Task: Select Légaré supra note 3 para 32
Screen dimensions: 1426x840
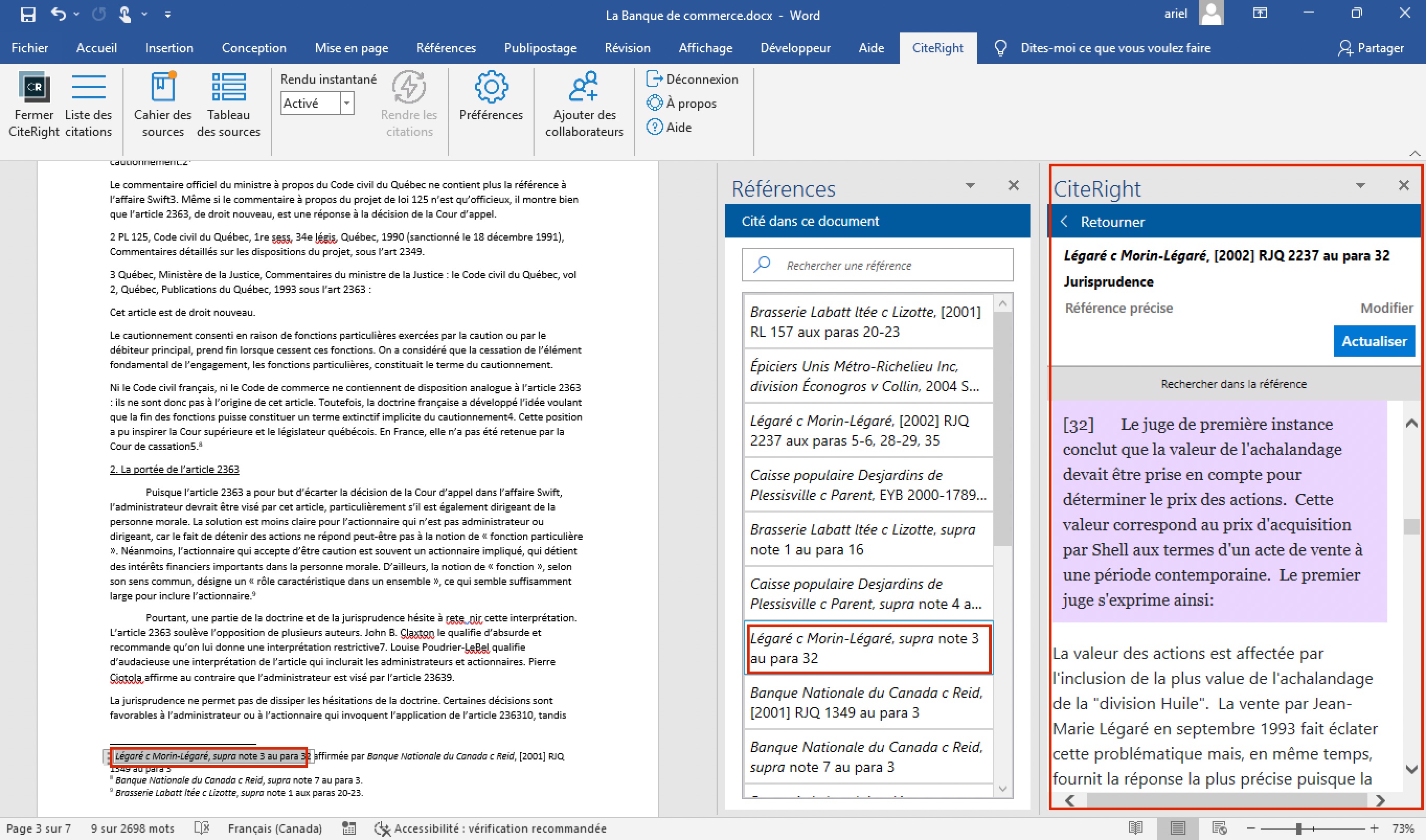Action: tap(868, 648)
